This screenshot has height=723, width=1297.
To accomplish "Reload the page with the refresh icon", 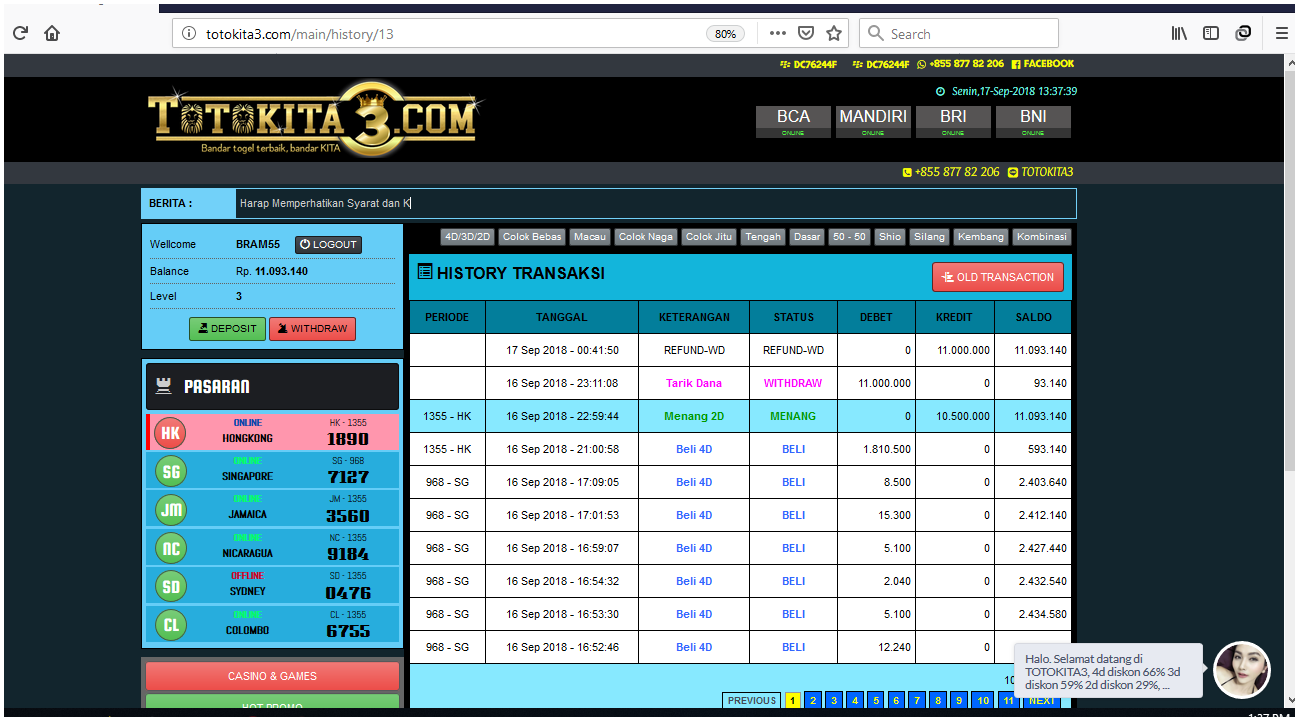I will (20, 33).
